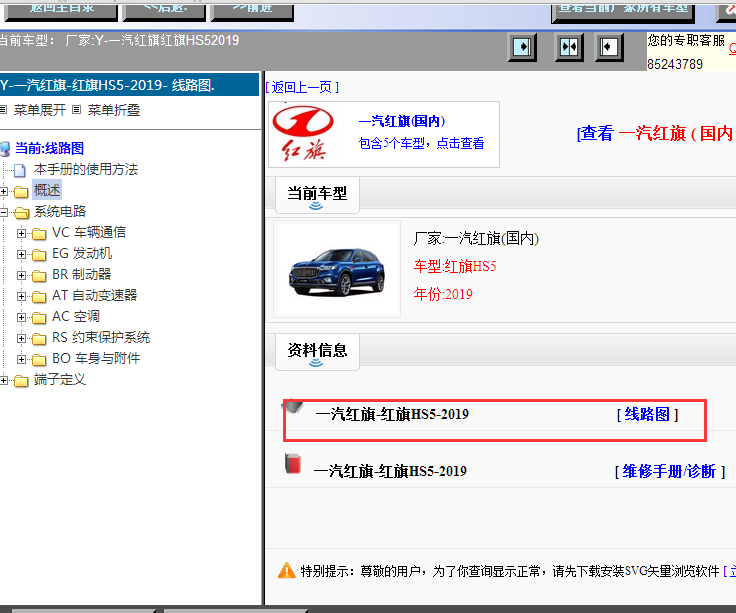Click the folder icon for RS 约束保护系统
The height and width of the screenshot is (613, 736).
[x=39, y=338]
